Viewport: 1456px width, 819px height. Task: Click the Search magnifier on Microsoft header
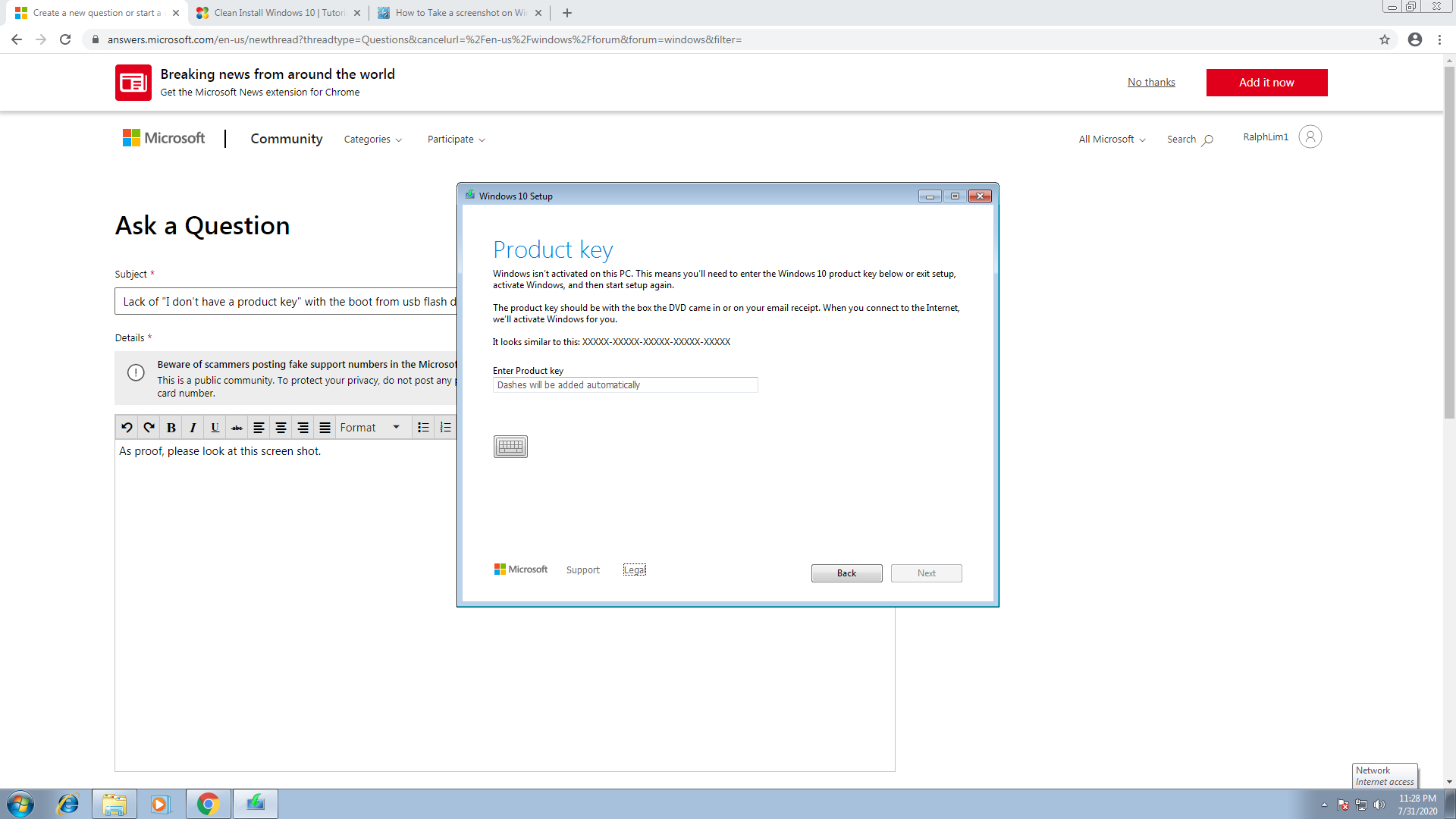click(x=1208, y=140)
